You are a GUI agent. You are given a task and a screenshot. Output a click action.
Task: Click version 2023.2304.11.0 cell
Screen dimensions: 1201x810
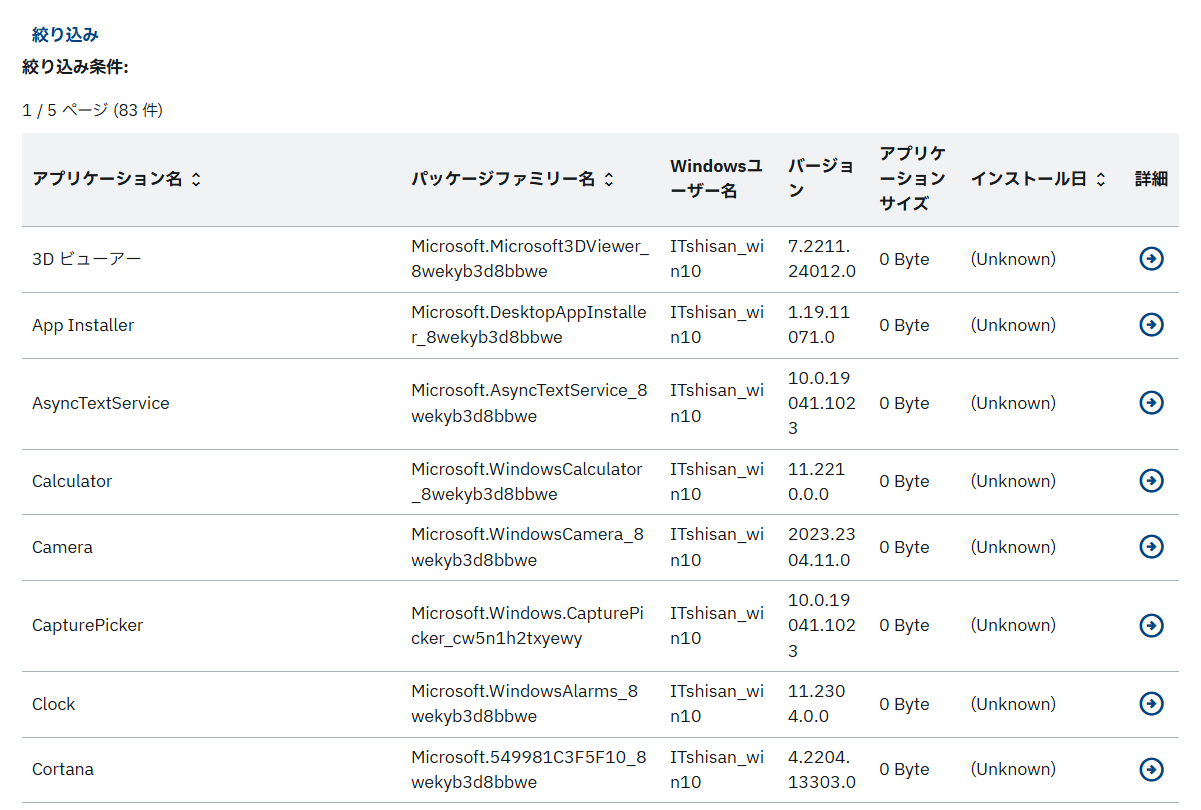point(822,547)
